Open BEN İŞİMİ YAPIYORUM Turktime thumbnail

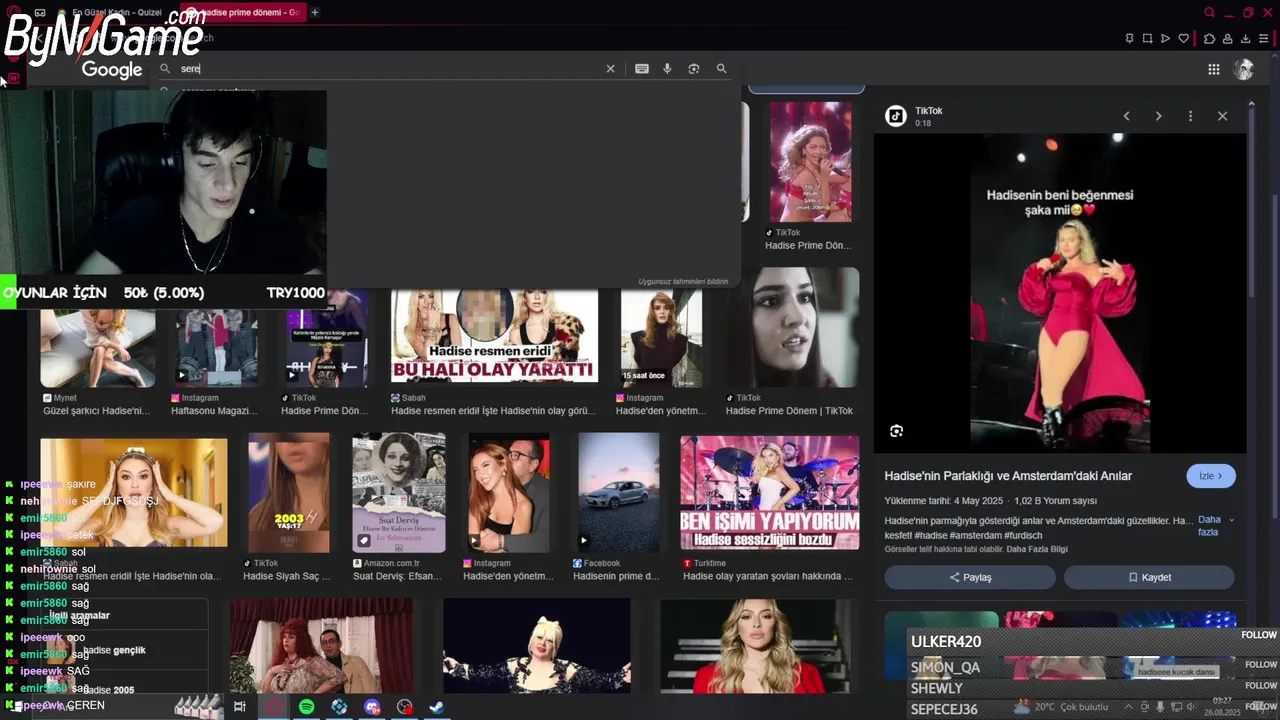[769, 492]
